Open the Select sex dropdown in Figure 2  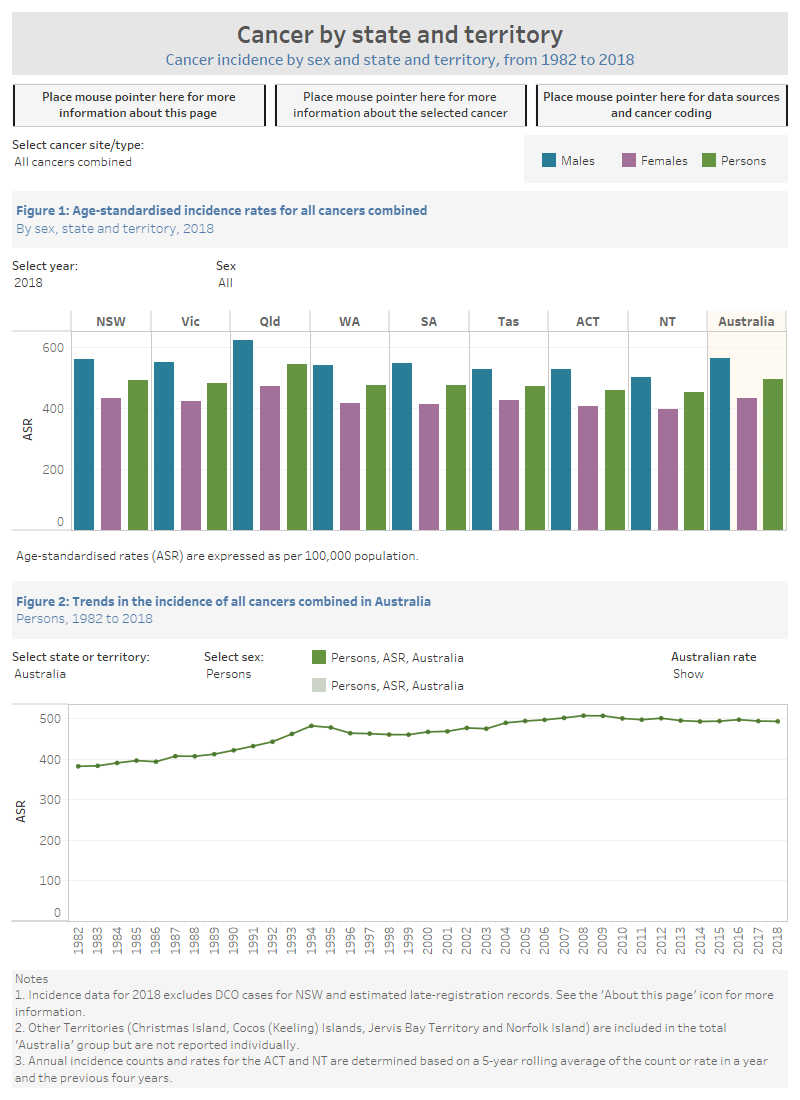click(230, 674)
